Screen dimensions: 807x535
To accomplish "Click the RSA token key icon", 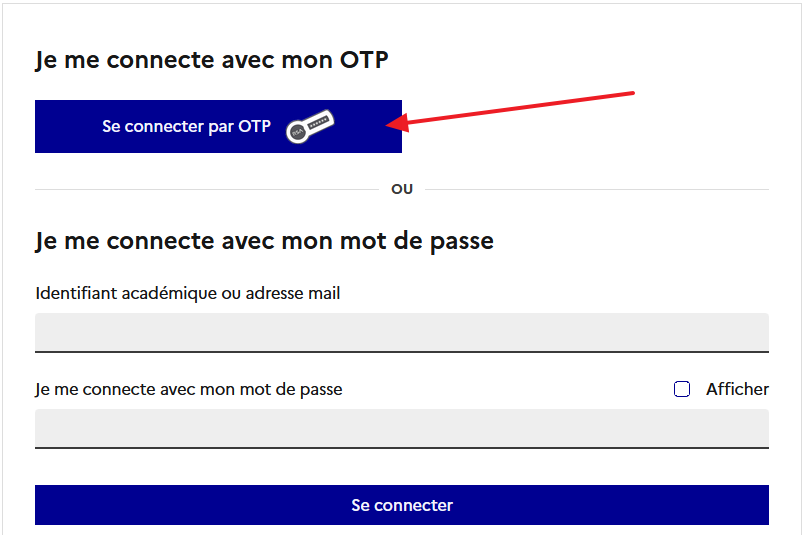I will click(x=310, y=127).
